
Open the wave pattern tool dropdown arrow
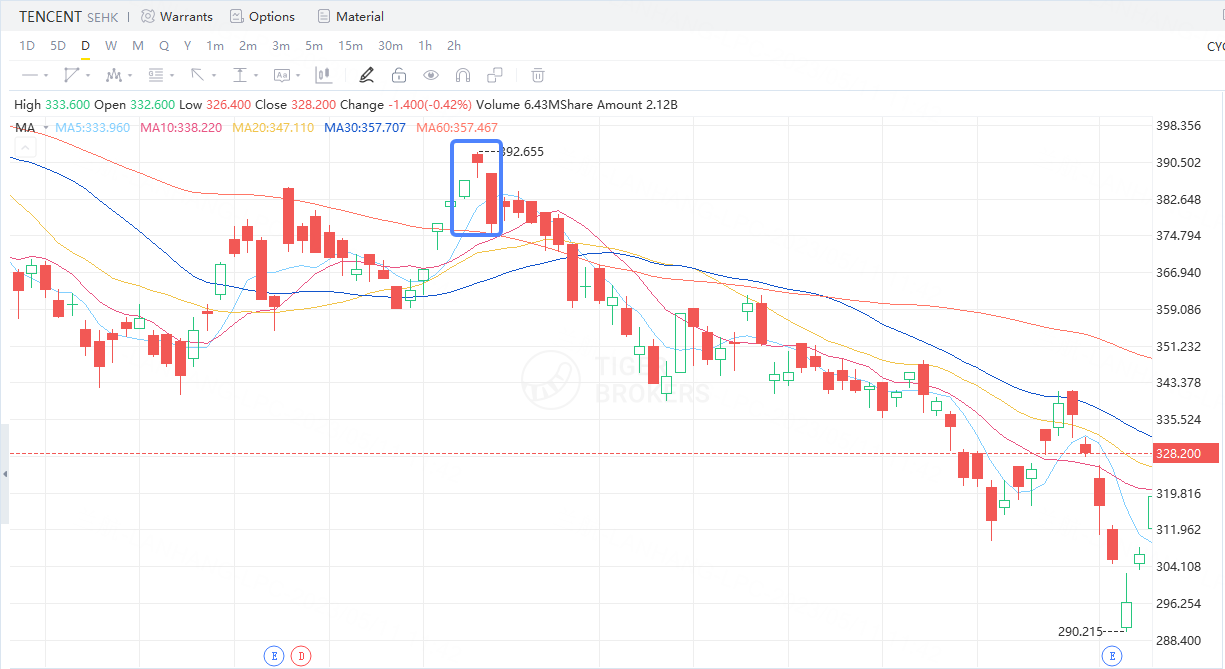pos(131,75)
